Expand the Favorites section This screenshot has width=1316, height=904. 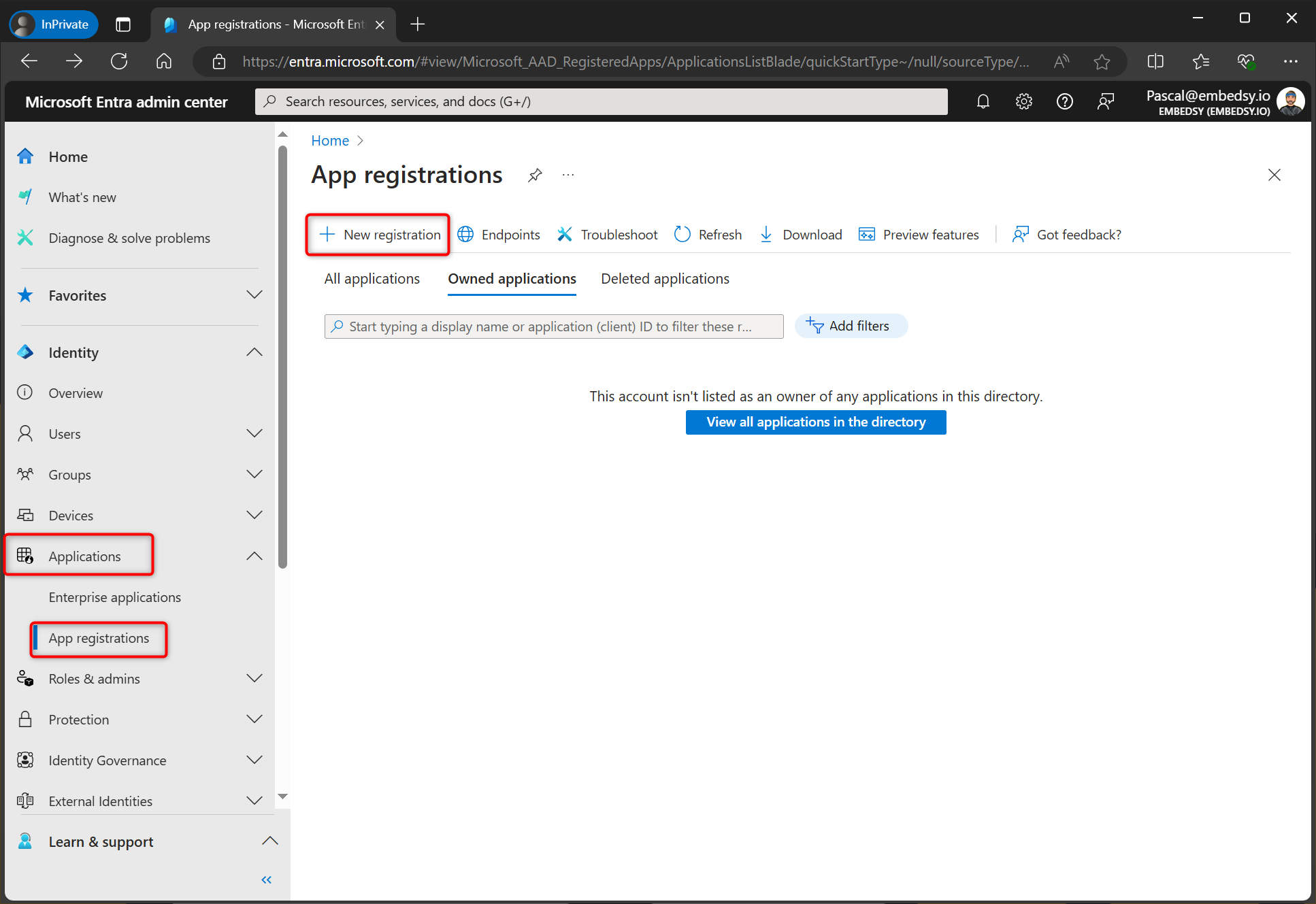point(254,295)
